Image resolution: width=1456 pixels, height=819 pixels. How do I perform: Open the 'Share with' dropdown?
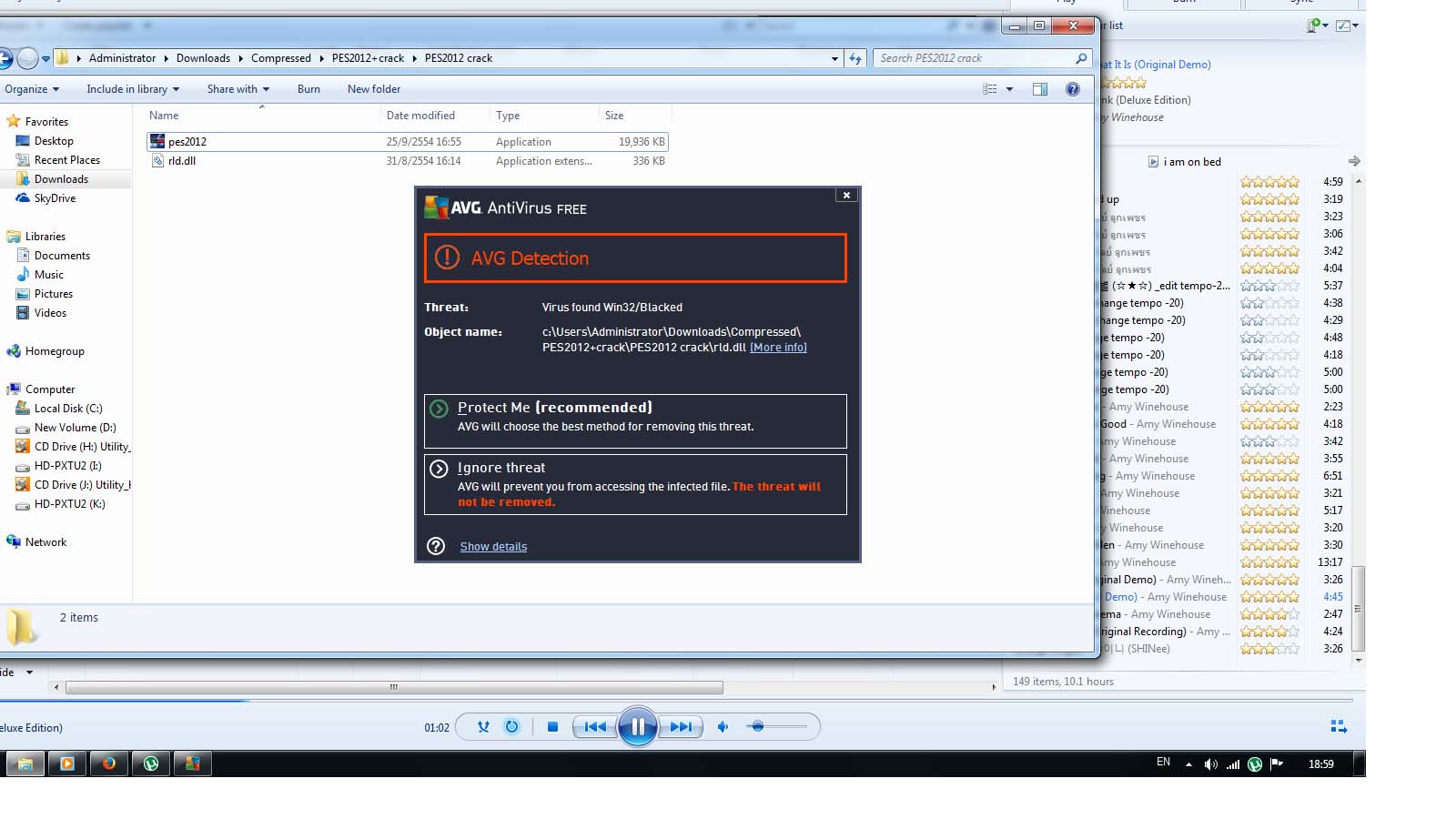point(238,89)
